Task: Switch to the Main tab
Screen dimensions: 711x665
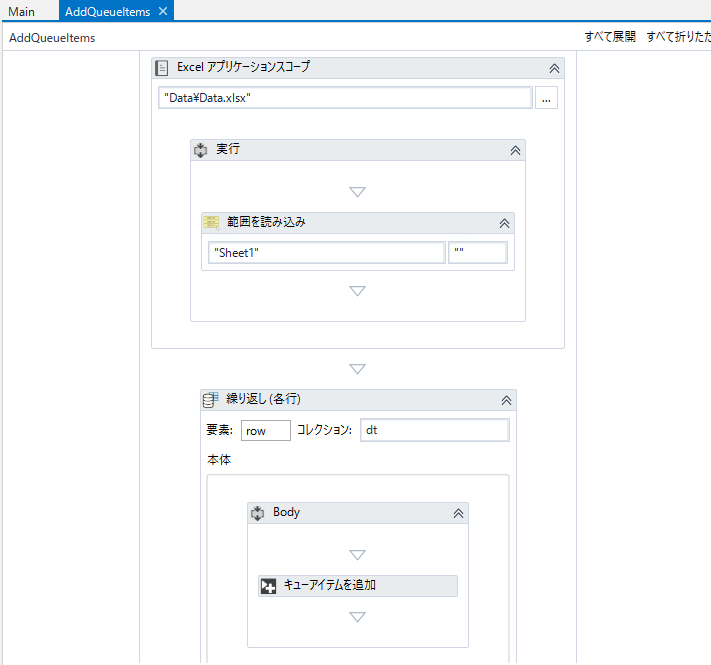Action: coord(21,11)
